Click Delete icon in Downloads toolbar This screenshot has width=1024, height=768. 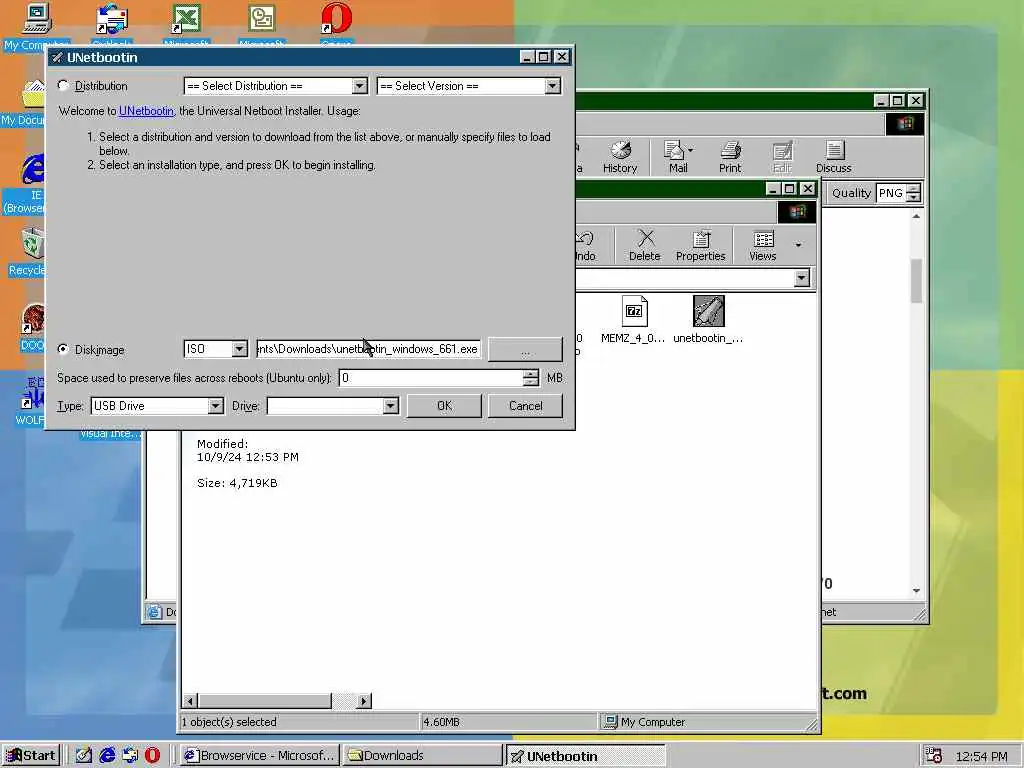(x=645, y=246)
